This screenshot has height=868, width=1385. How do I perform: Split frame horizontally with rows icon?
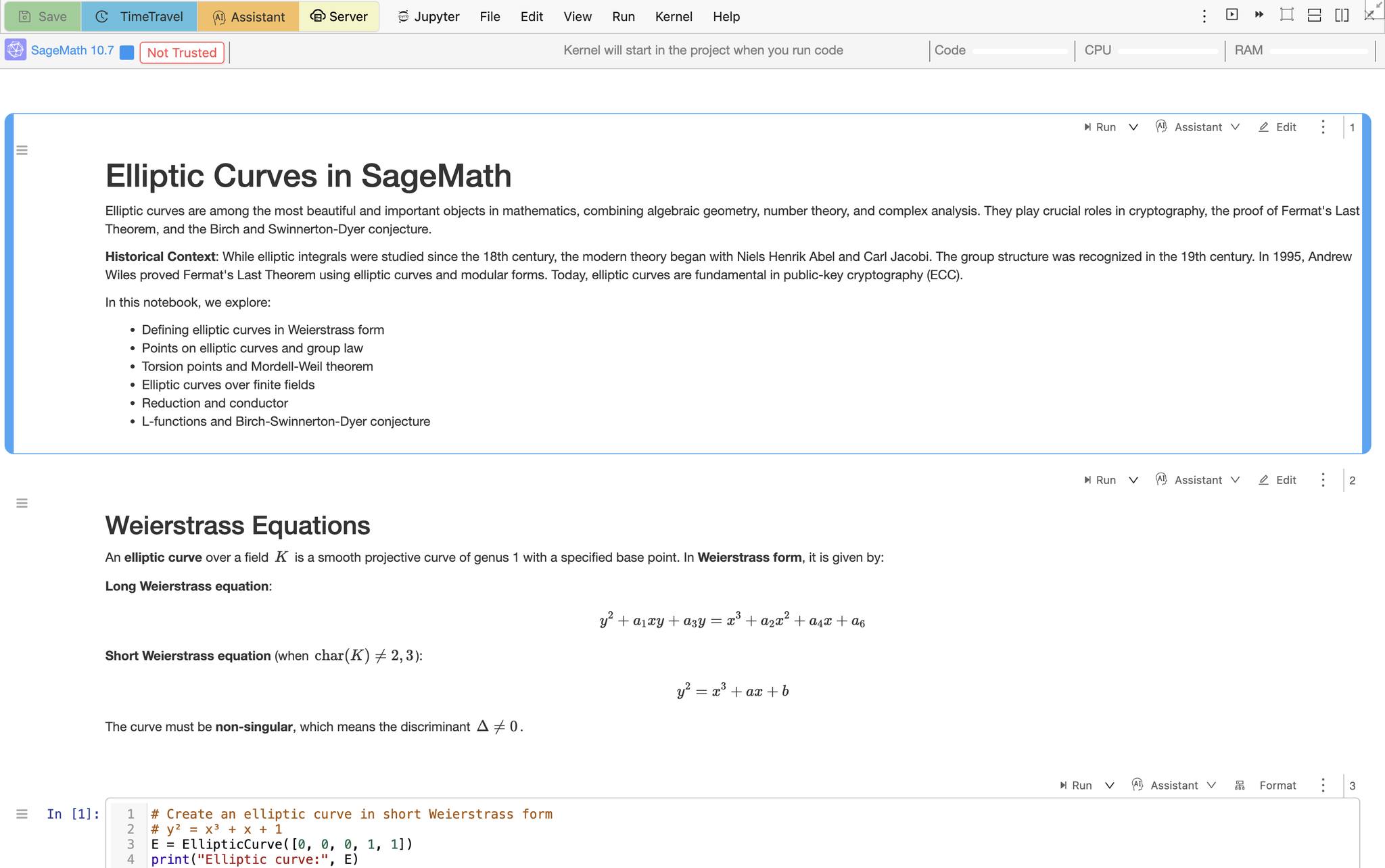click(1314, 15)
